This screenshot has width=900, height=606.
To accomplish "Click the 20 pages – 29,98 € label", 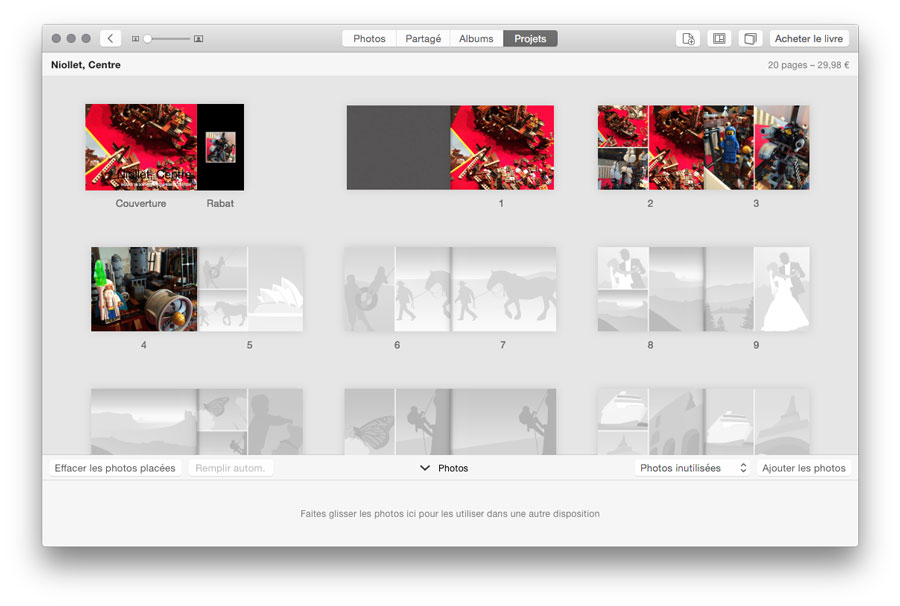I will point(808,65).
